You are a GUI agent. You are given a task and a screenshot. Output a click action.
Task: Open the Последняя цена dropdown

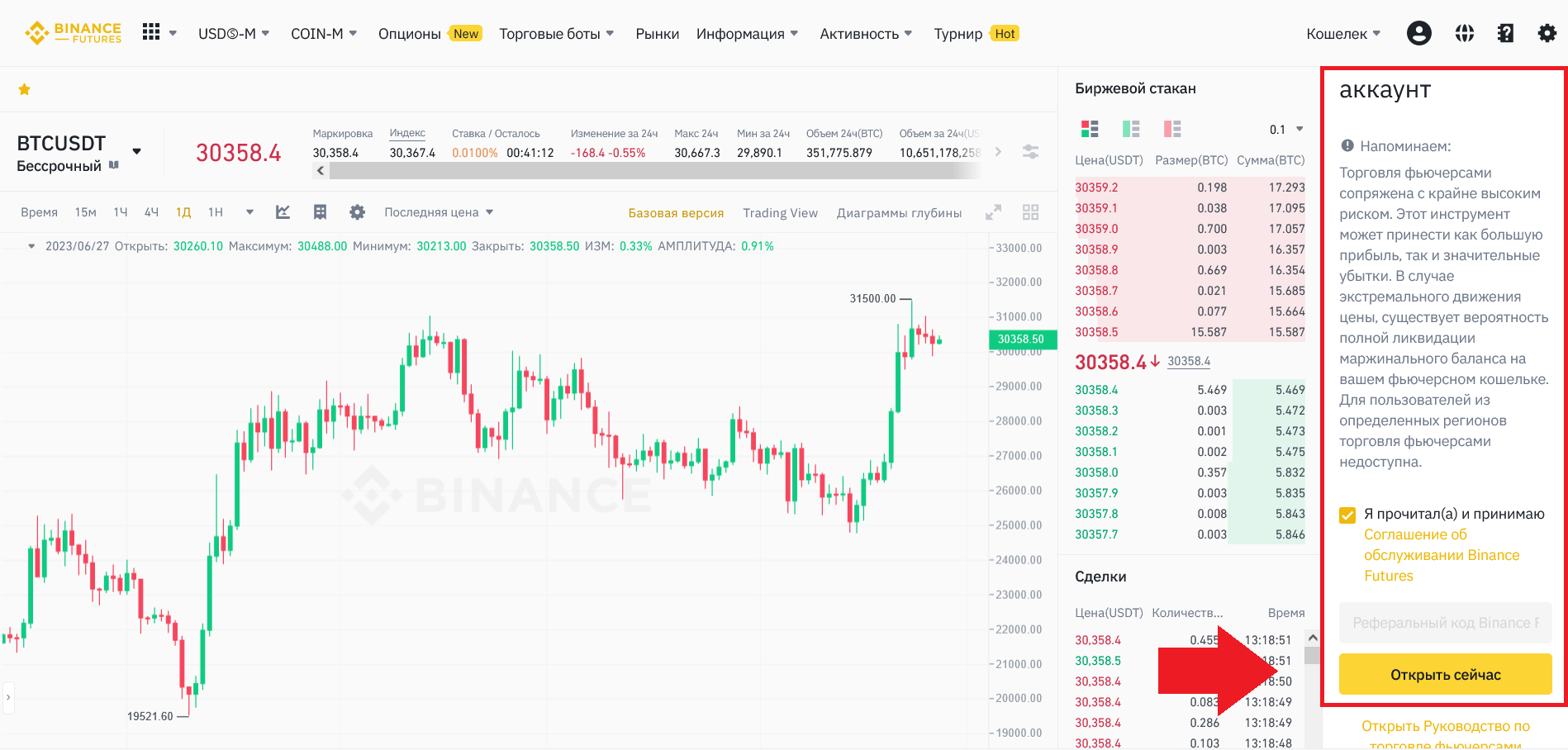(x=439, y=212)
